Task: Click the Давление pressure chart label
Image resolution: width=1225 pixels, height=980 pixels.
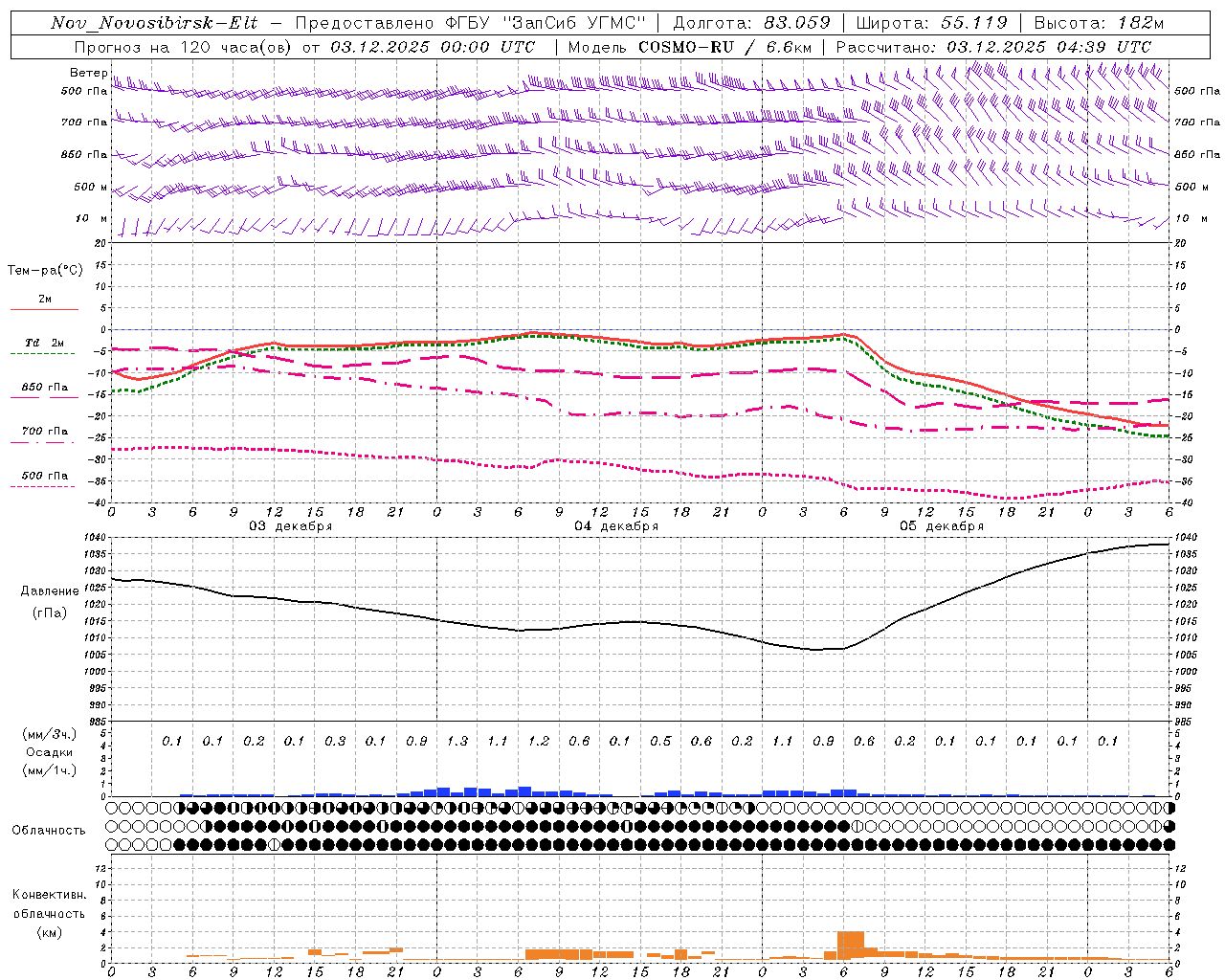Action: [50, 591]
